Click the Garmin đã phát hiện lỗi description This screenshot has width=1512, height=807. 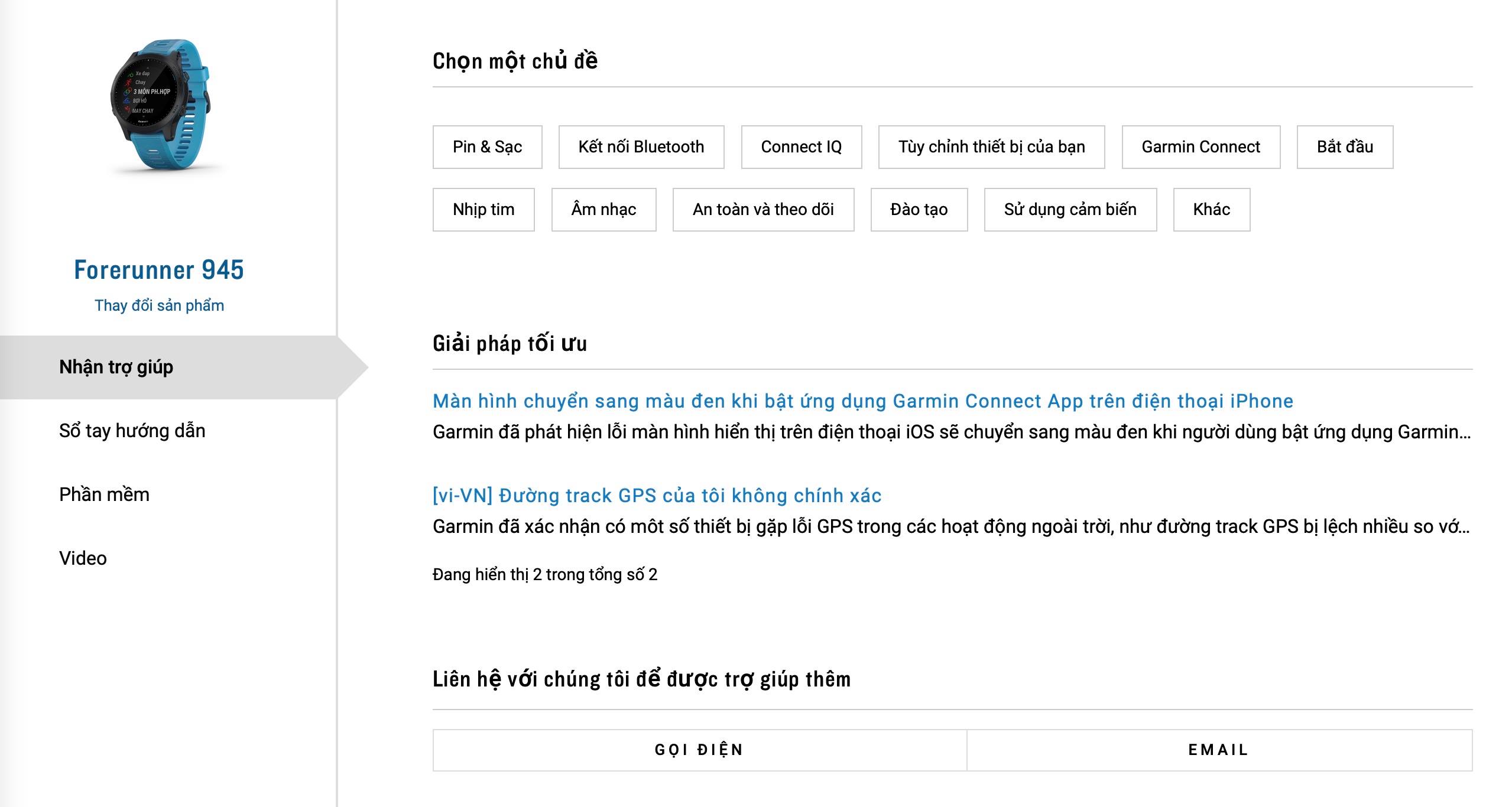(x=952, y=432)
